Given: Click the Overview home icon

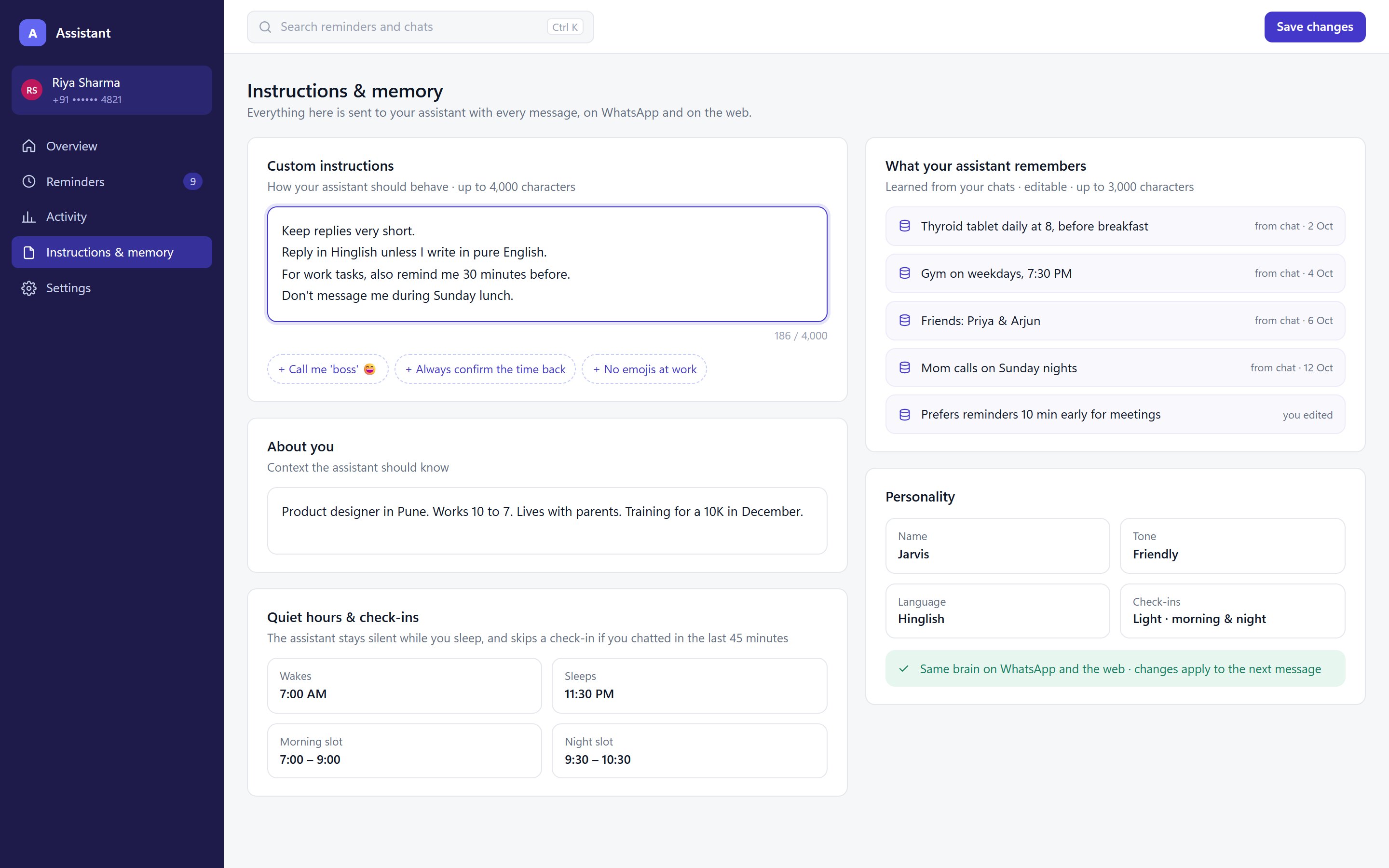Looking at the screenshot, I should coord(29,146).
